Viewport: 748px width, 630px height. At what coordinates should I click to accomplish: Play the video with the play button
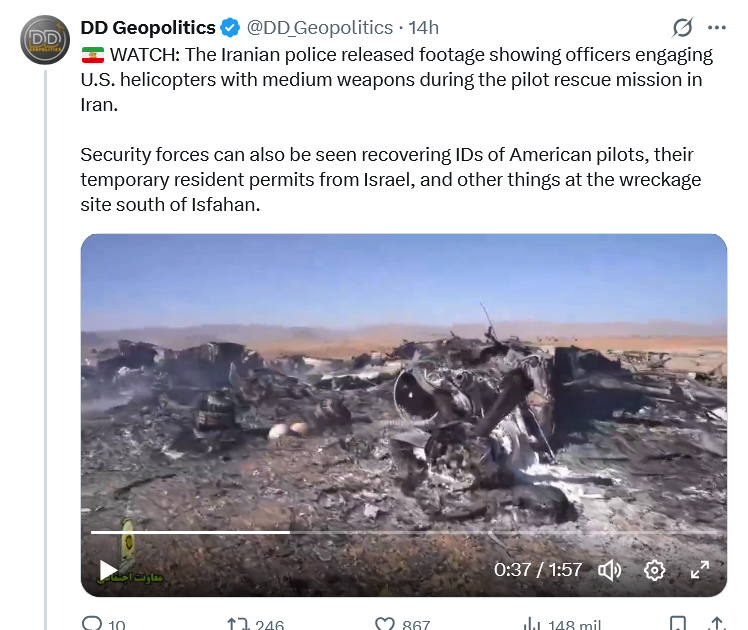(x=108, y=570)
